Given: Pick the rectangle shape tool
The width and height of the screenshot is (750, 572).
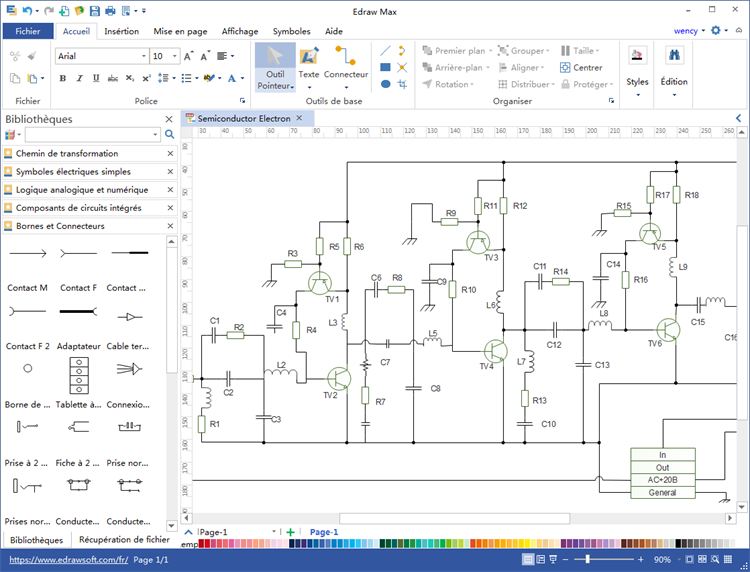Looking at the screenshot, I should click(x=386, y=67).
